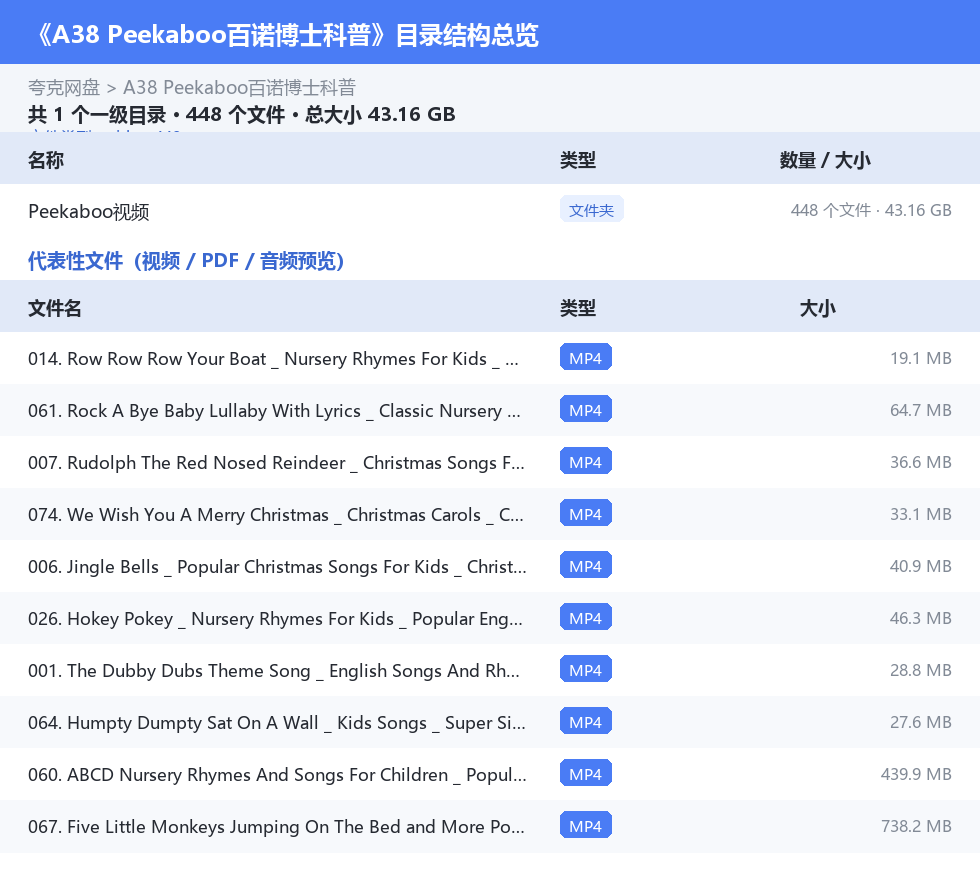This screenshot has width=980, height=884.
Task: Select the 36.6 MB size value
Action: 921,462
